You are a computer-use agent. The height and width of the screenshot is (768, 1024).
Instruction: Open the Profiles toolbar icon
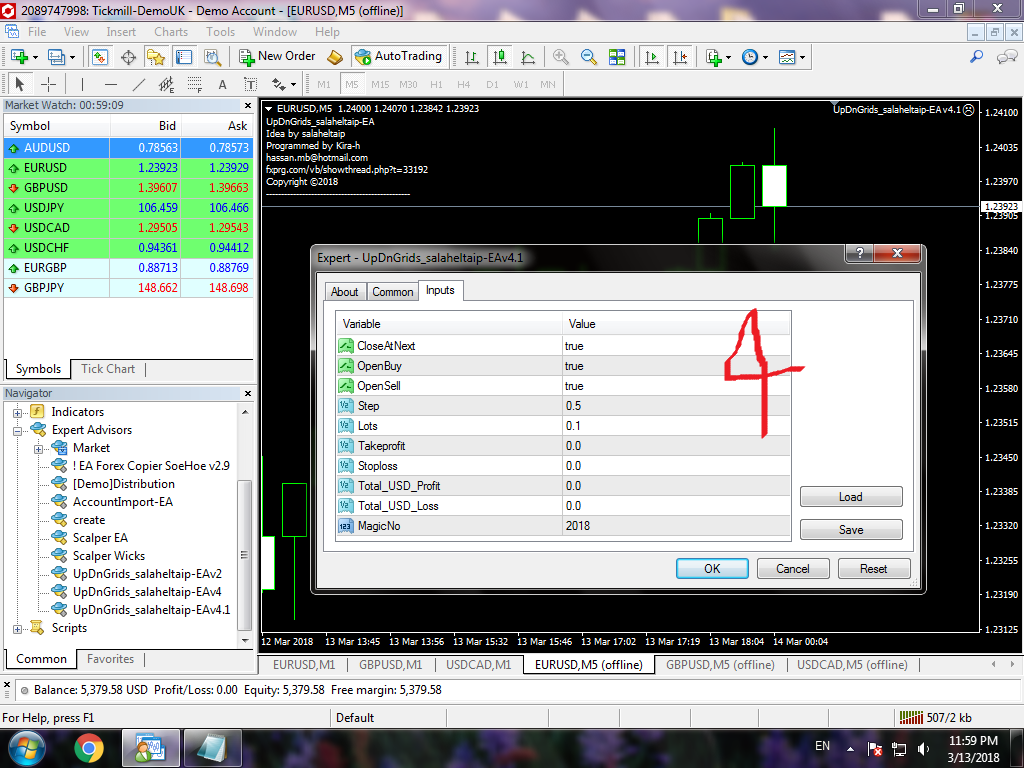[x=56, y=57]
